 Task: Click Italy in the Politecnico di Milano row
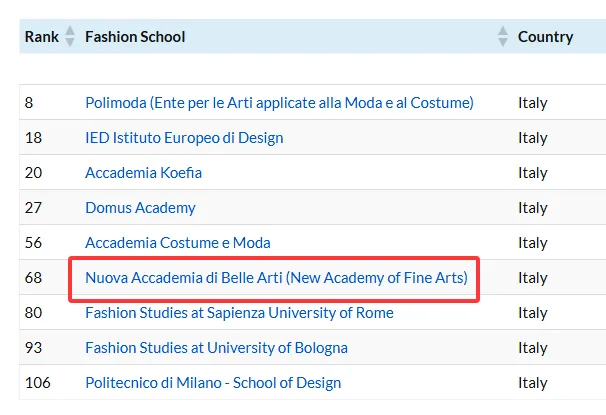pyautogui.click(x=533, y=383)
